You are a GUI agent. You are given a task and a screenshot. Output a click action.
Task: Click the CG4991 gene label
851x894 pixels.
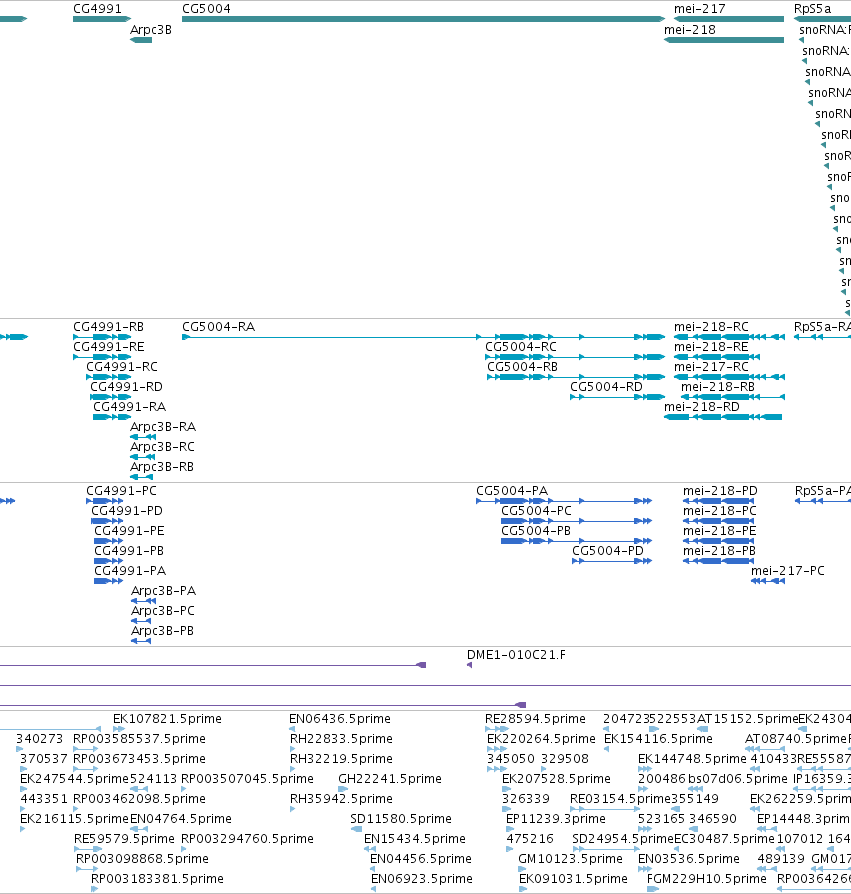click(x=97, y=9)
